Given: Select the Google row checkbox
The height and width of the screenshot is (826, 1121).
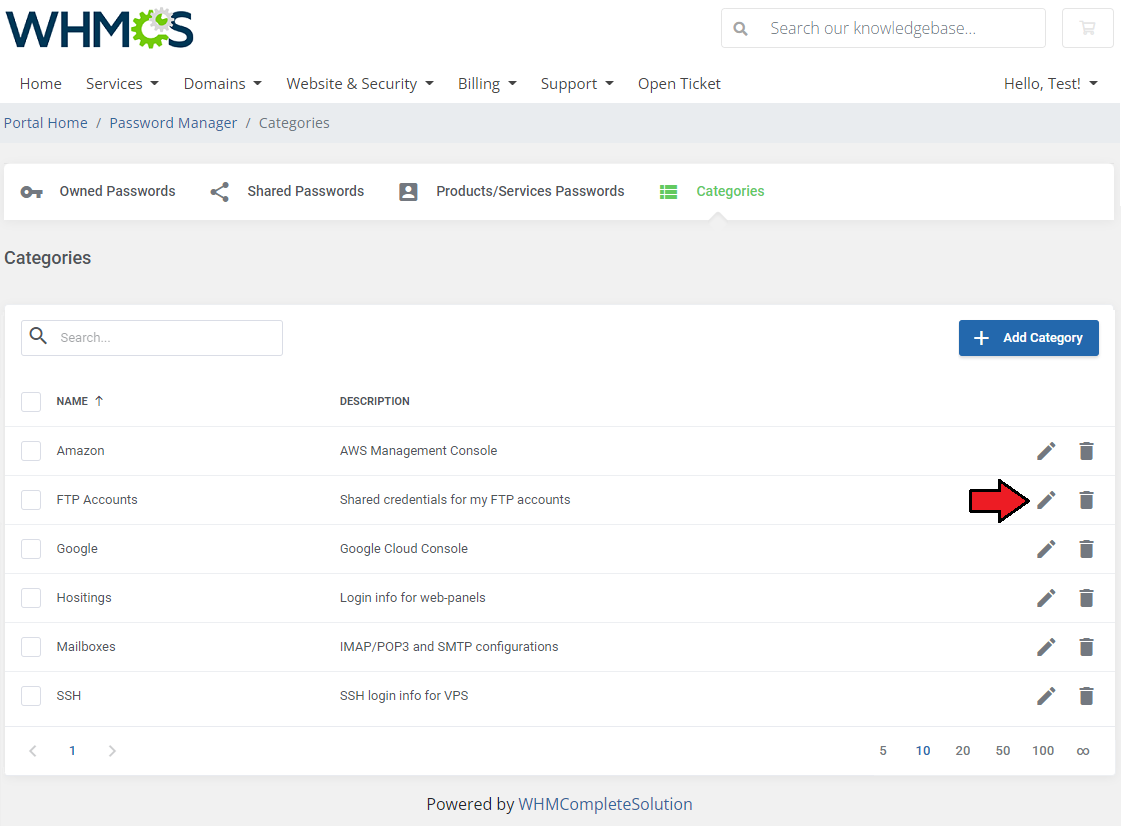Looking at the screenshot, I should [x=31, y=549].
